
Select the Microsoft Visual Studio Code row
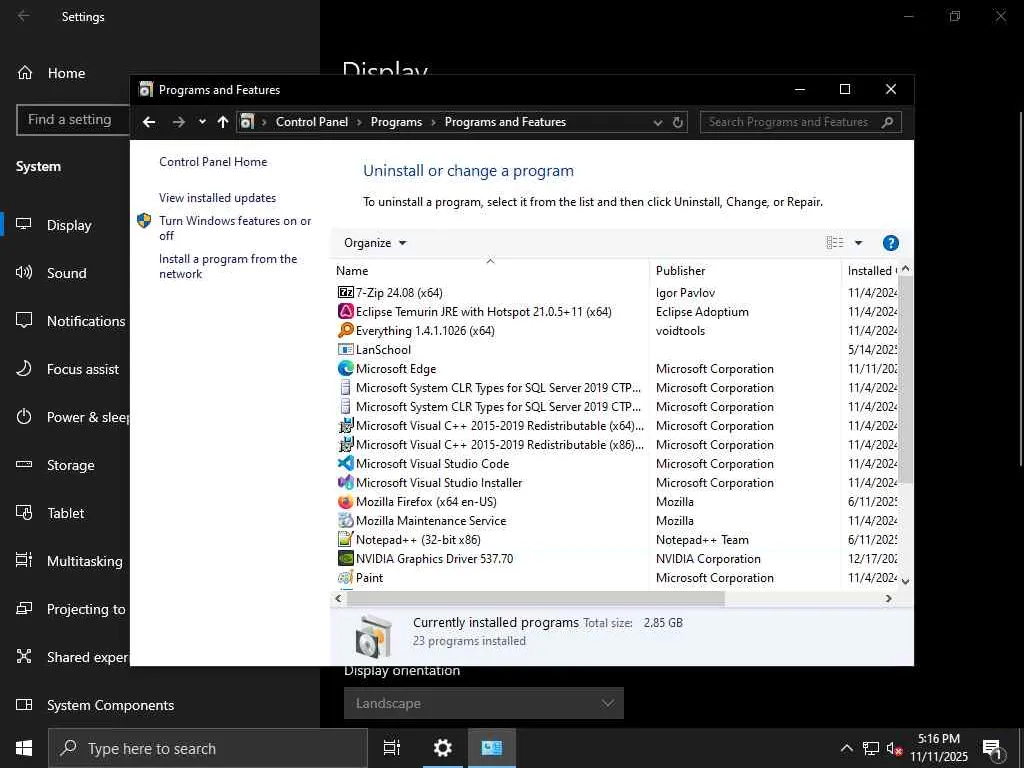[x=617, y=464]
